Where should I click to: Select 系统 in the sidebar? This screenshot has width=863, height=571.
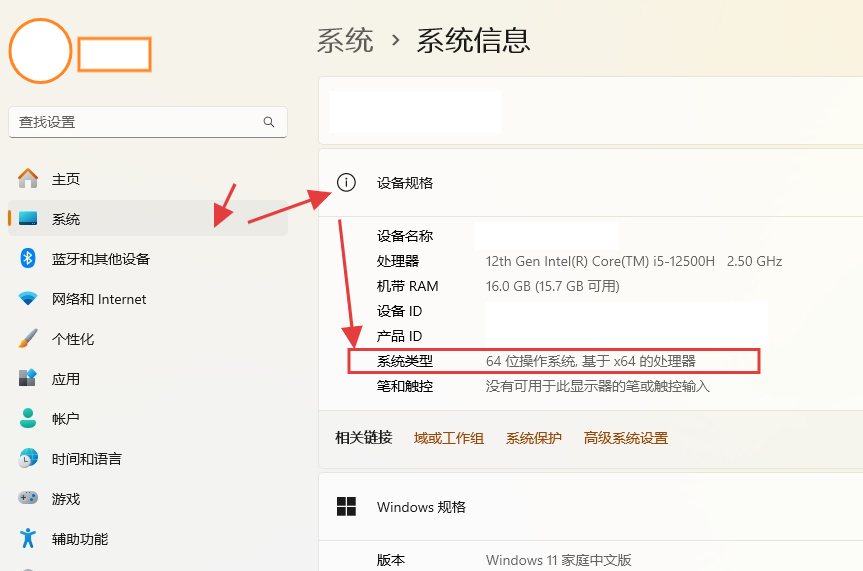tap(148, 219)
